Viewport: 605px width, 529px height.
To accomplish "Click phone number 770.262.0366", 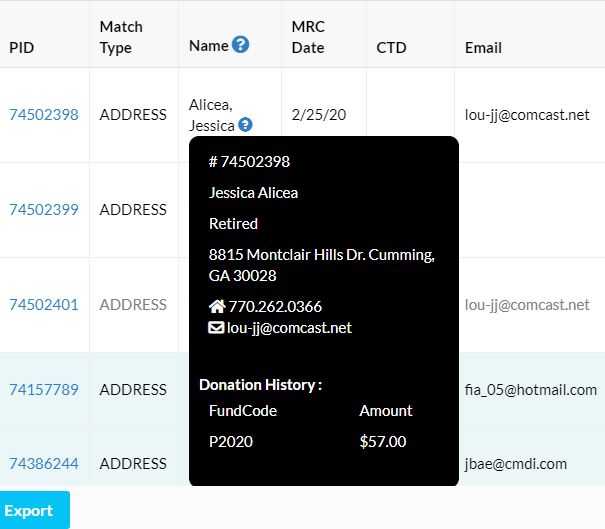I will (x=275, y=306).
